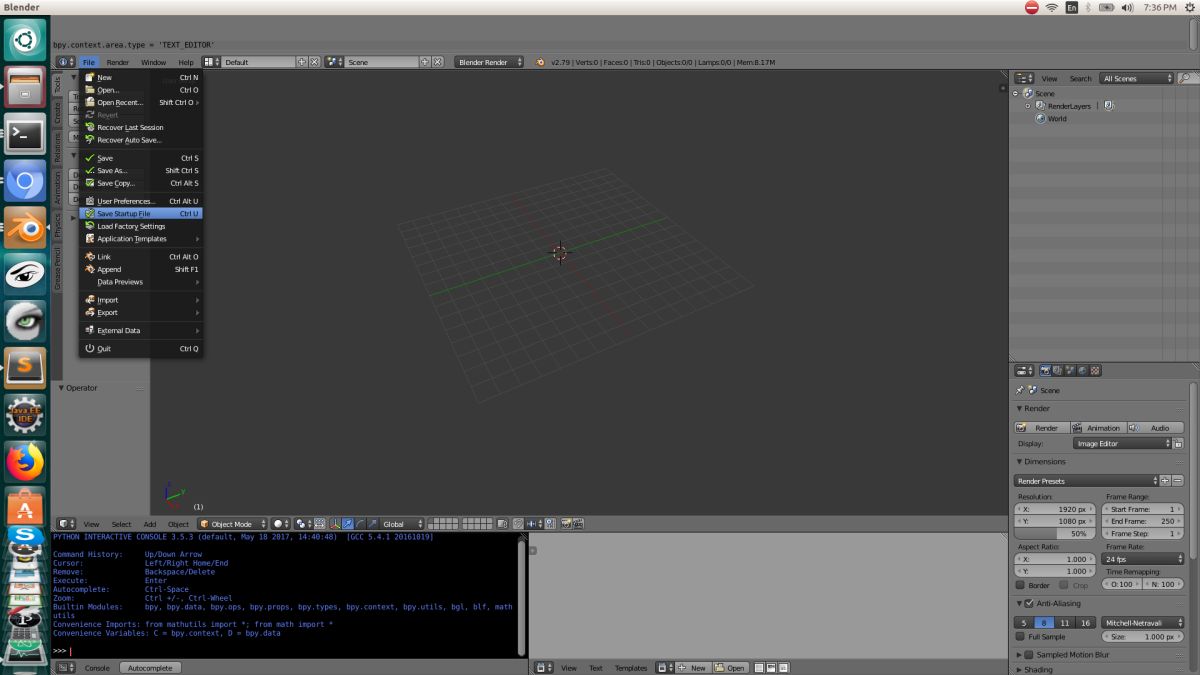The height and width of the screenshot is (675, 1200).
Task: Click the New button in text editor
Action: (x=693, y=668)
